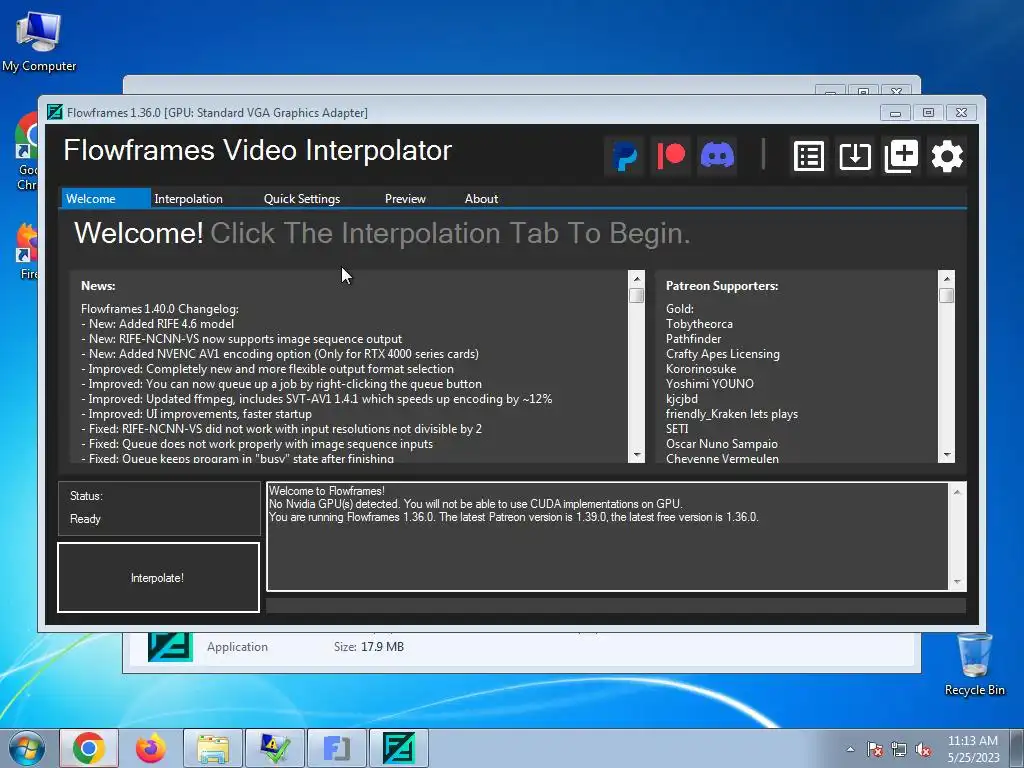Image resolution: width=1024 pixels, height=768 pixels.
Task: Click the taskbar warning checkmark app icon
Action: (x=275, y=748)
